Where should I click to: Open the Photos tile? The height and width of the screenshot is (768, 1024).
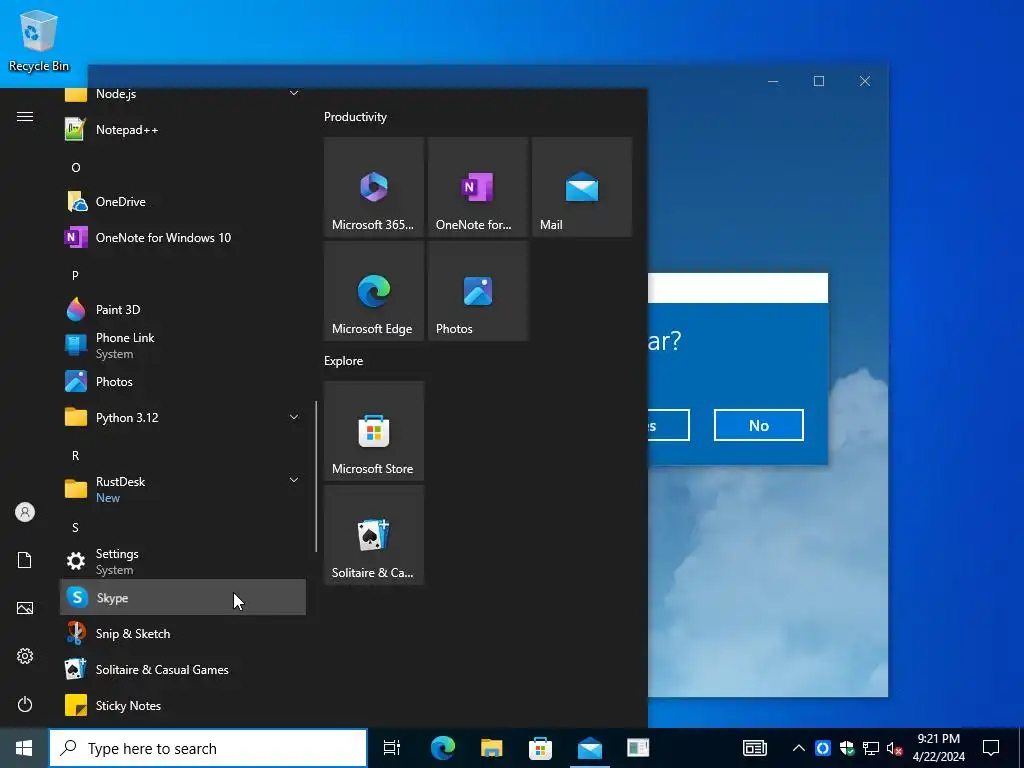478,291
